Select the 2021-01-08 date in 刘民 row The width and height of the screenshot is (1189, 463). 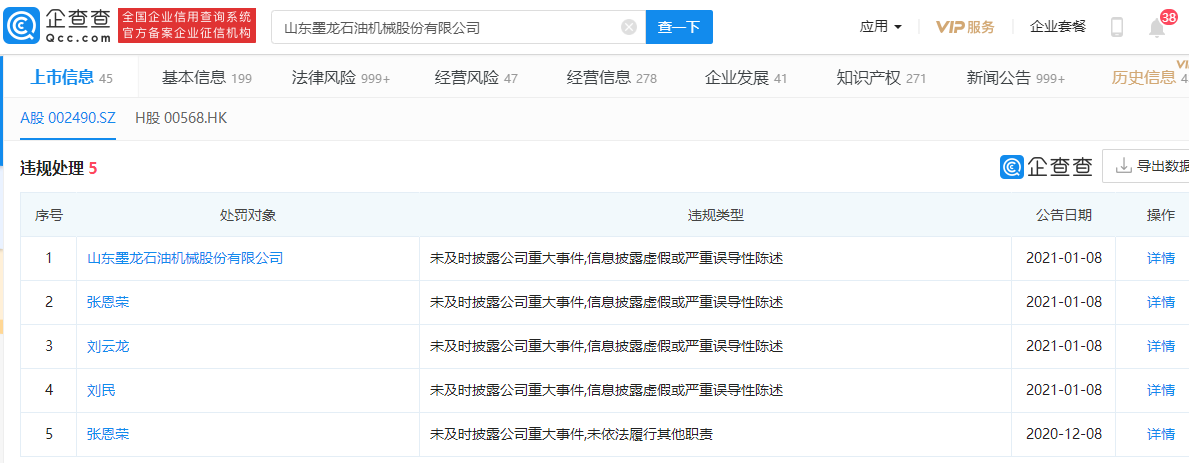(1064, 390)
